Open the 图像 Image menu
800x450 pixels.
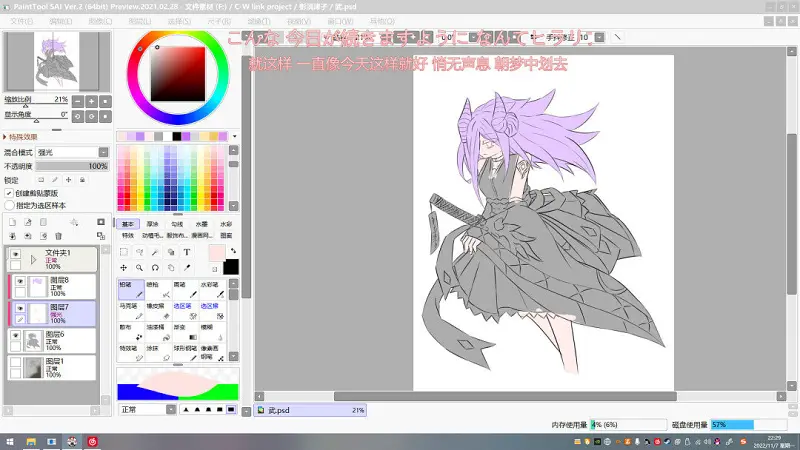100,21
